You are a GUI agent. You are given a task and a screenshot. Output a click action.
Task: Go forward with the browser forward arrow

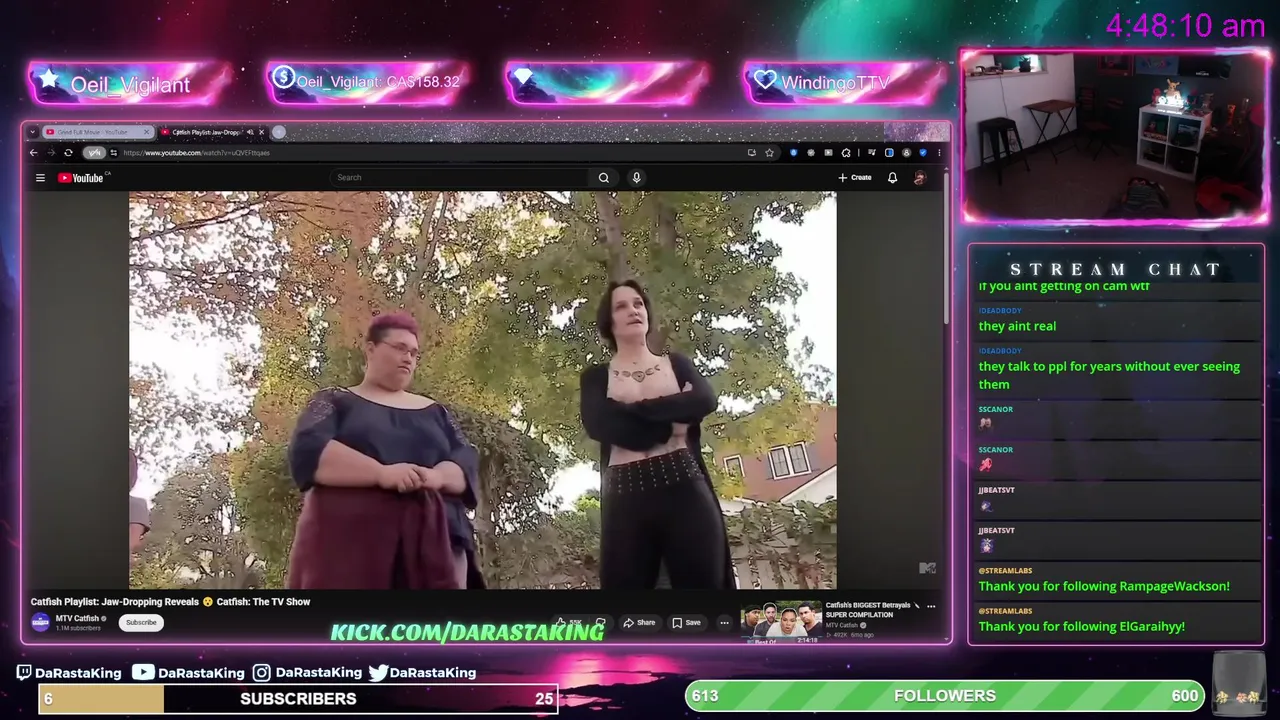pos(50,153)
